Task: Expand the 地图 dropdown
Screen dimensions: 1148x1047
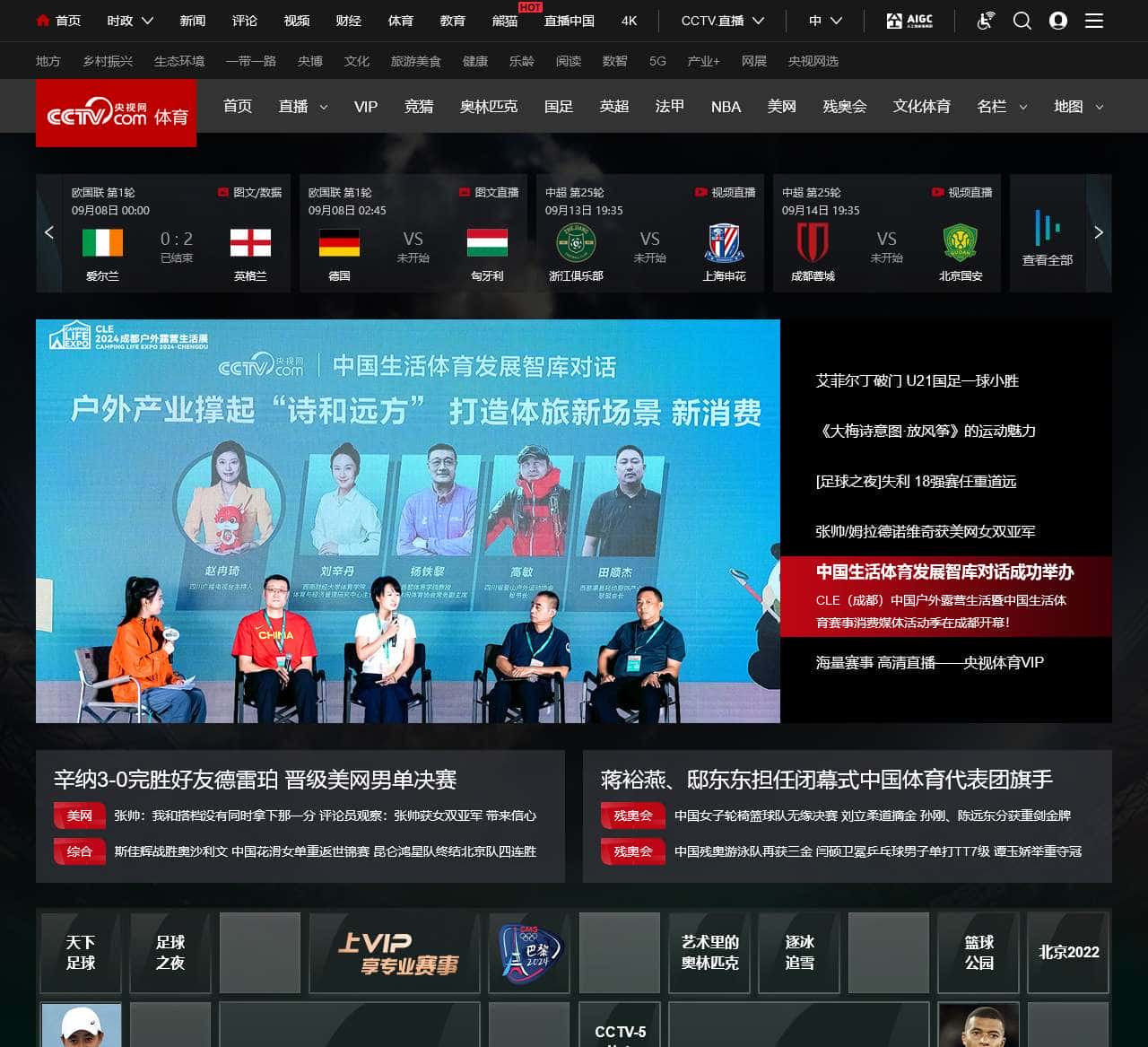Action: [1079, 106]
